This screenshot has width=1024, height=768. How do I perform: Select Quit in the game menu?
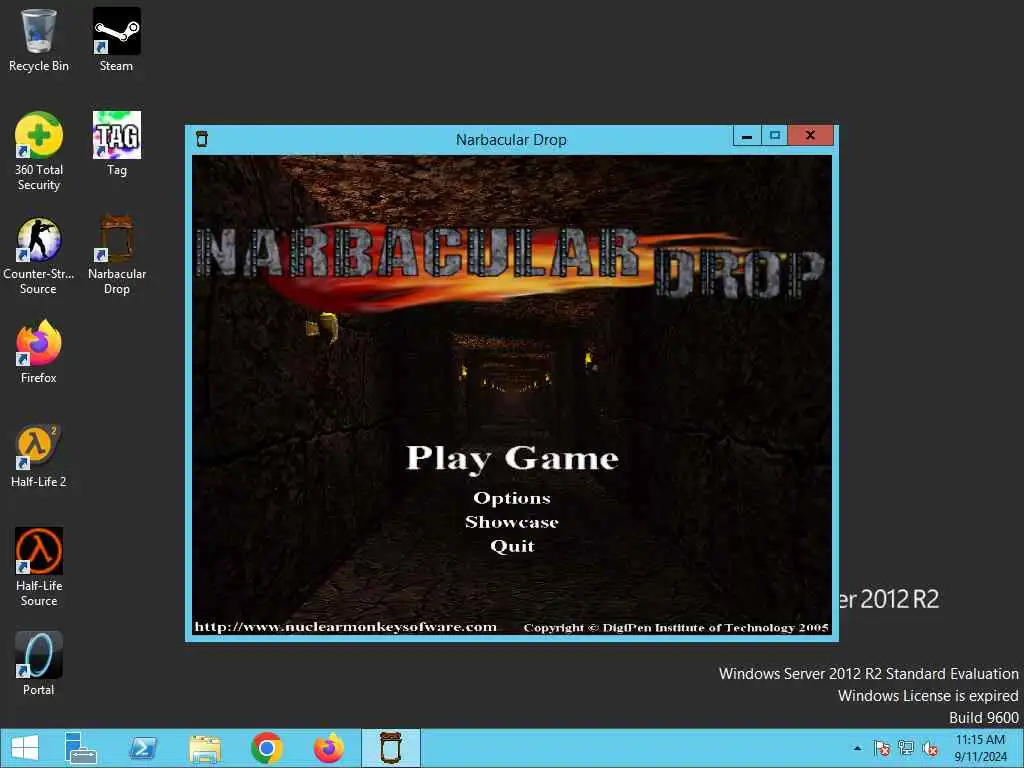pyautogui.click(x=513, y=547)
